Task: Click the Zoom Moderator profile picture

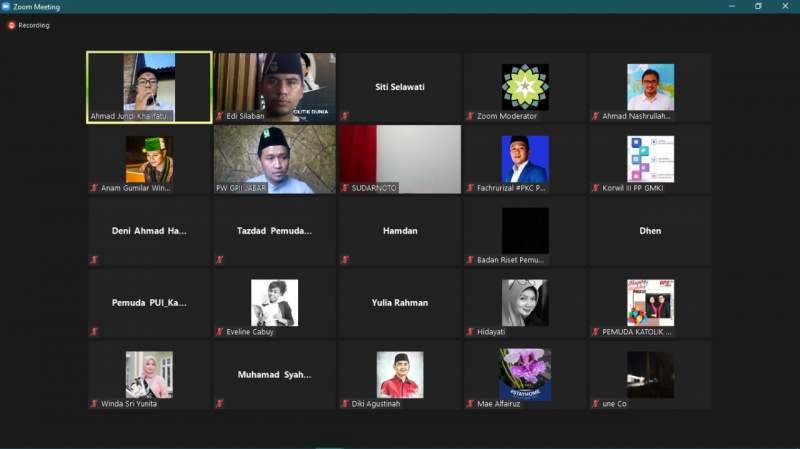Action: (x=525, y=86)
